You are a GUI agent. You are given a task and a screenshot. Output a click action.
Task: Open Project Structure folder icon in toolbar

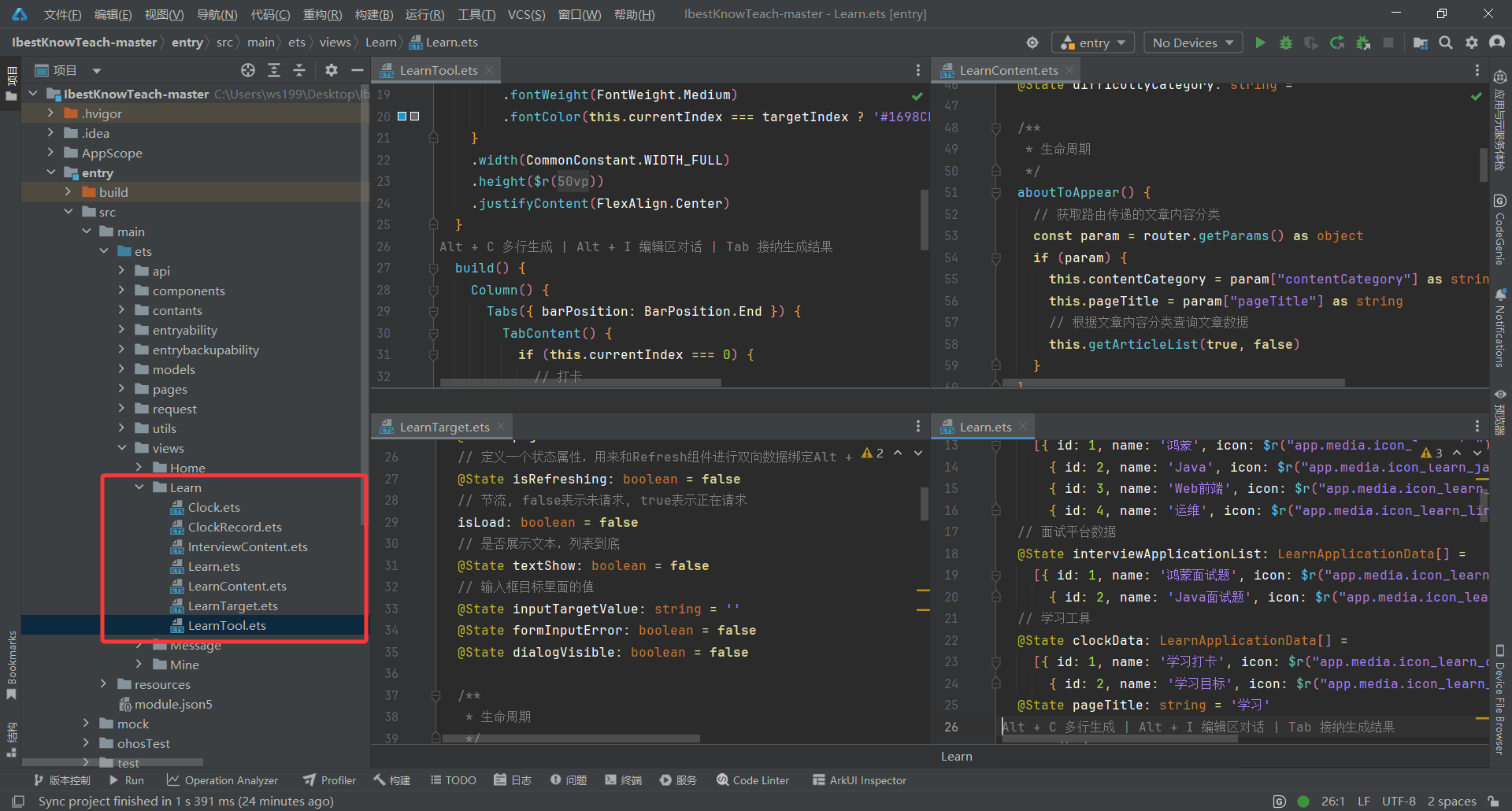pos(1421,43)
